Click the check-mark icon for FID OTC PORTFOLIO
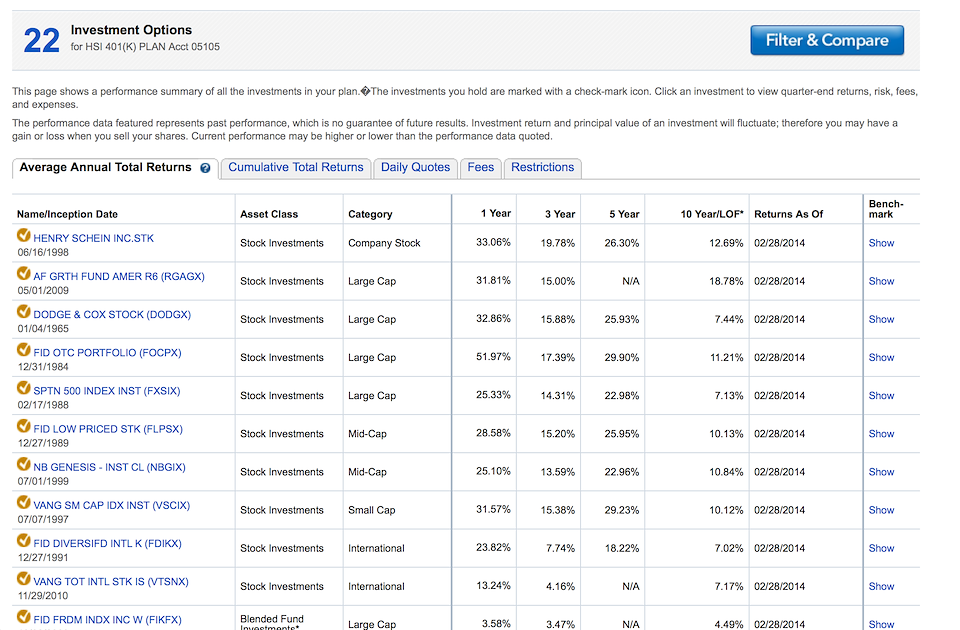960x630 pixels. (x=24, y=350)
